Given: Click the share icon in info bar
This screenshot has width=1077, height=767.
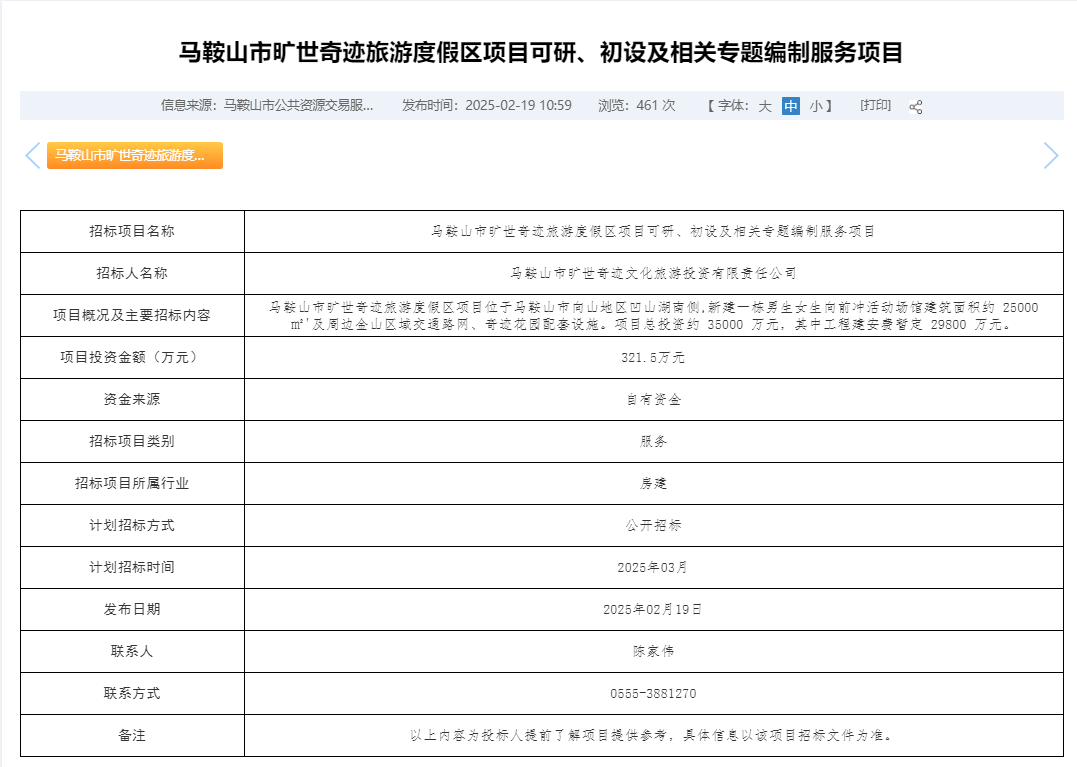Looking at the screenshot, I should pyautogui.click(x=916, y=106).
